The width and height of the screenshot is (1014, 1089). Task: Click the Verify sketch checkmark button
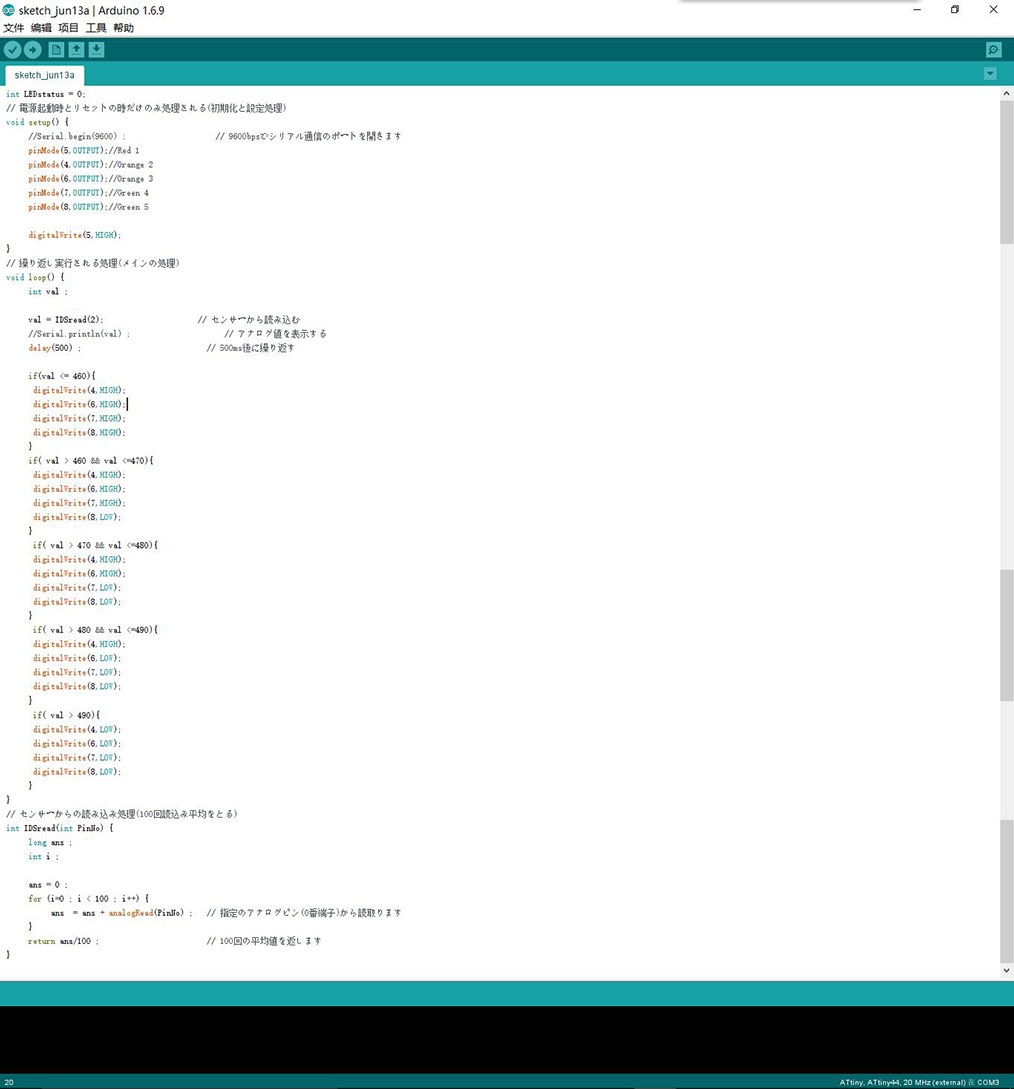(x=13, y=50)
